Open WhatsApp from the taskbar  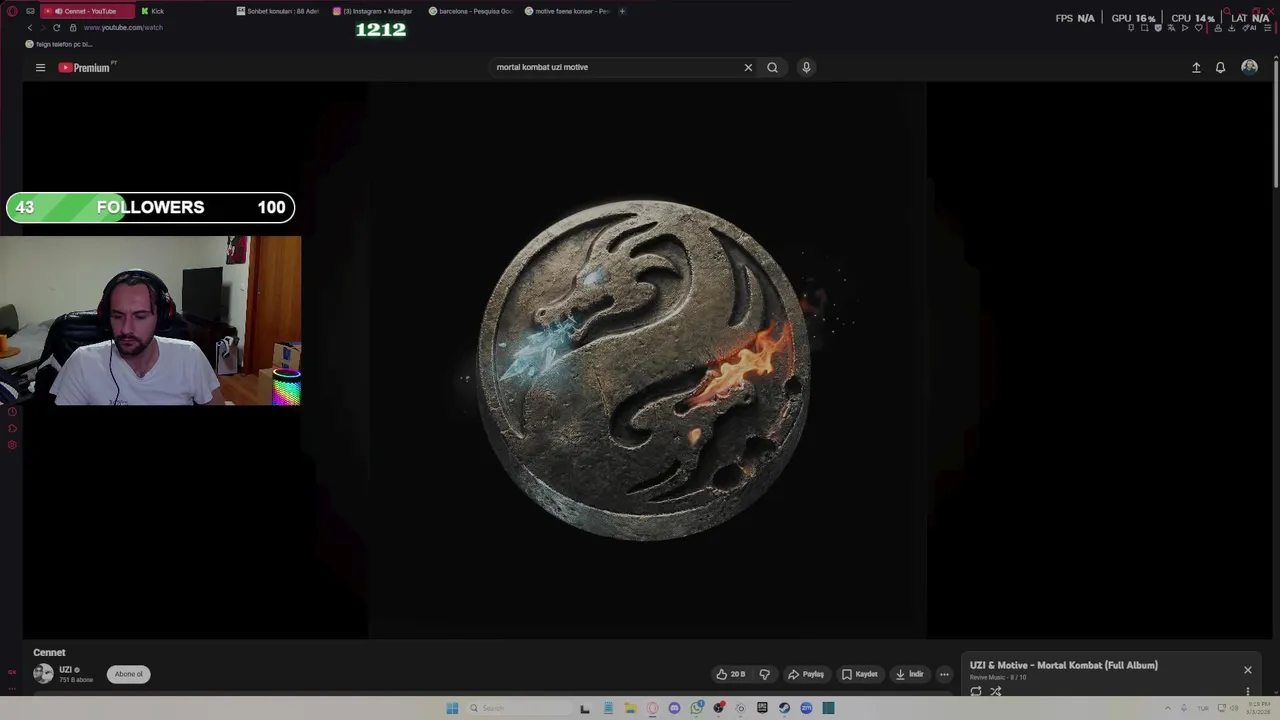[x=696, y=708]
